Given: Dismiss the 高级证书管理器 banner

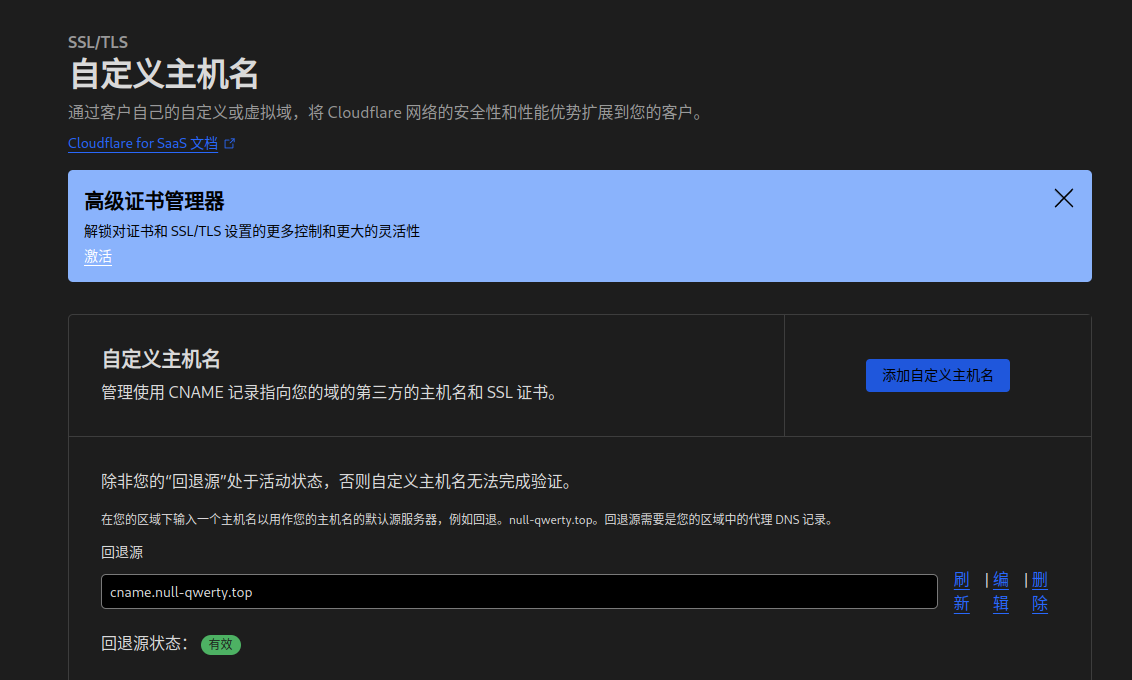Looking at the screenshot, I should click(x=1063, y=198).
